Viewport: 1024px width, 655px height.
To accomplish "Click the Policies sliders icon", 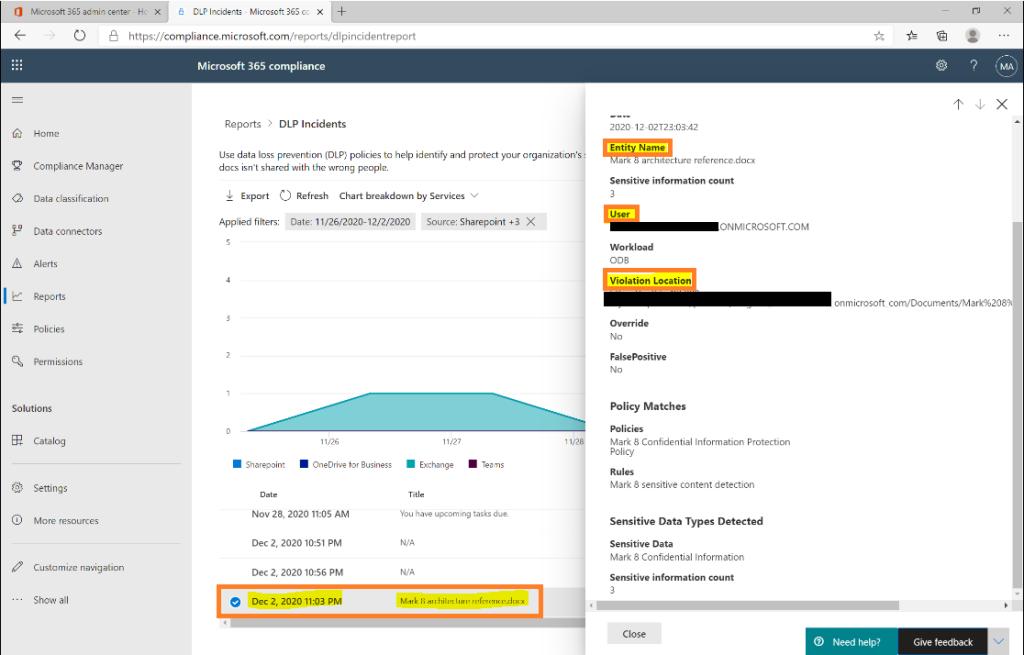I will [x=18, y=328].
